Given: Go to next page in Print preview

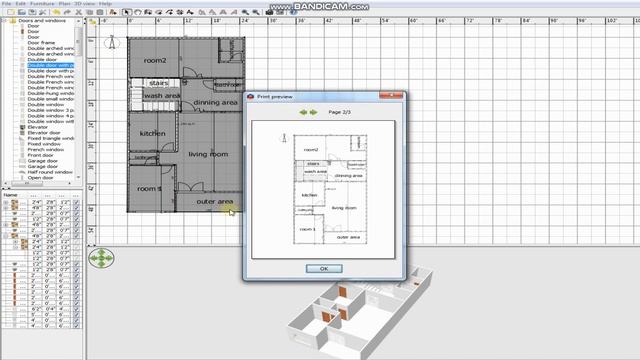Looking at the screenshot, I should pos(313,112).
